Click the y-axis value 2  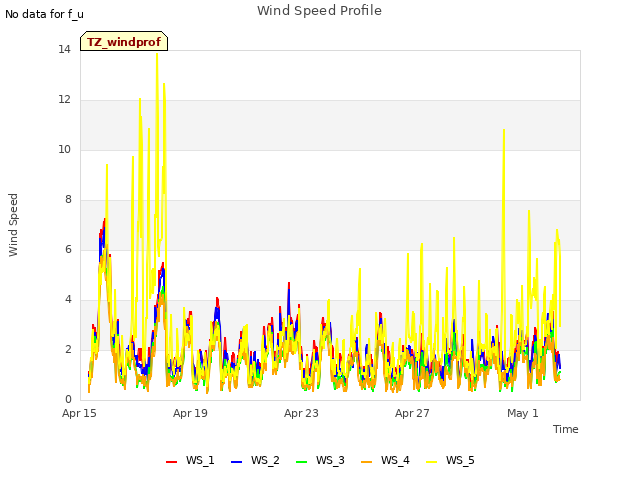pos(68,349)
